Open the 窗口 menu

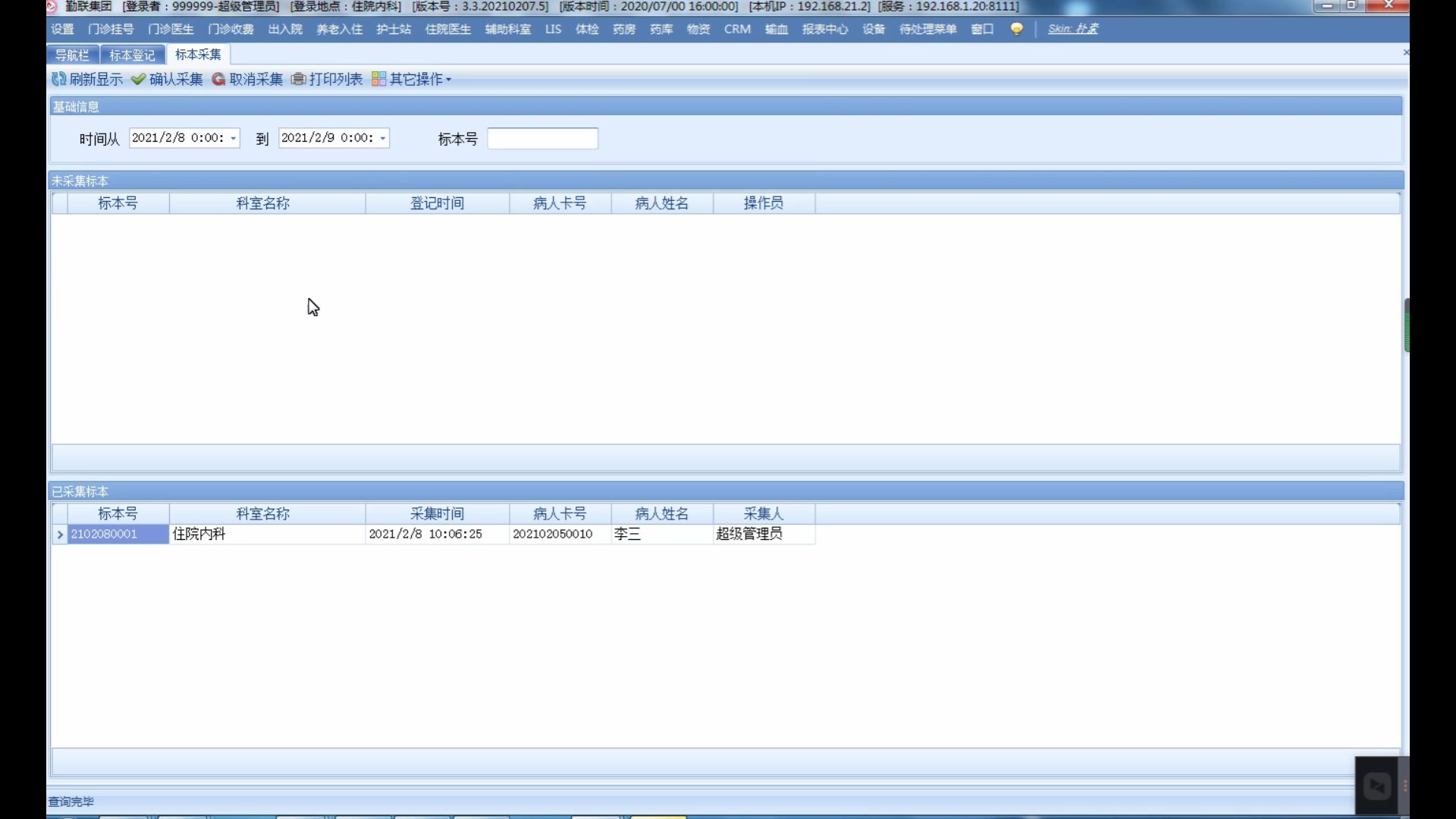point(982,29)
